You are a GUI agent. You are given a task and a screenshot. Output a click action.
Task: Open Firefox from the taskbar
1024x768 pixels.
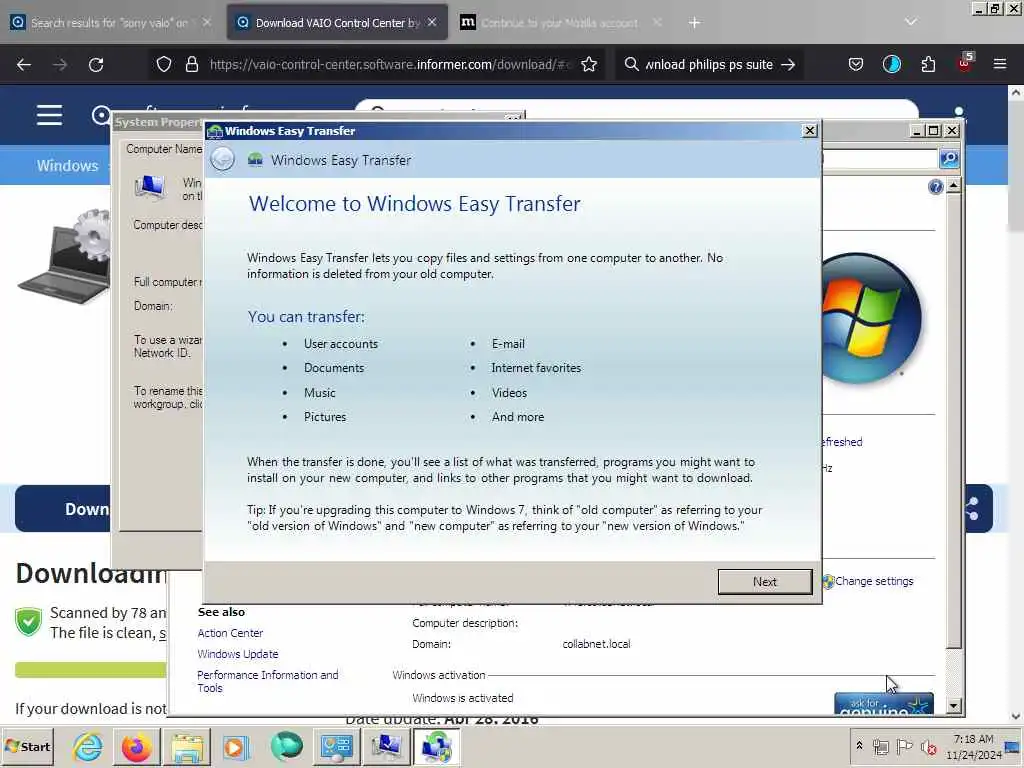tap(136, 747)
